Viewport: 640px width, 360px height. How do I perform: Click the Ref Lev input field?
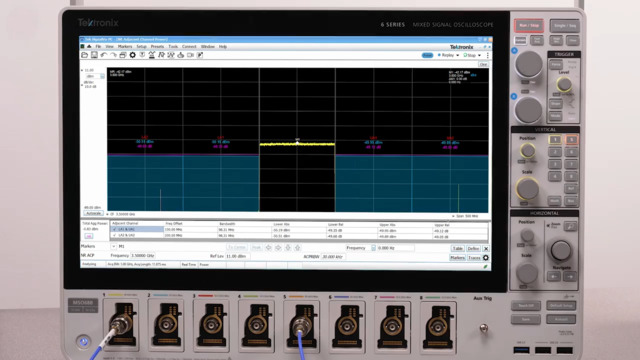coord(238,256)
